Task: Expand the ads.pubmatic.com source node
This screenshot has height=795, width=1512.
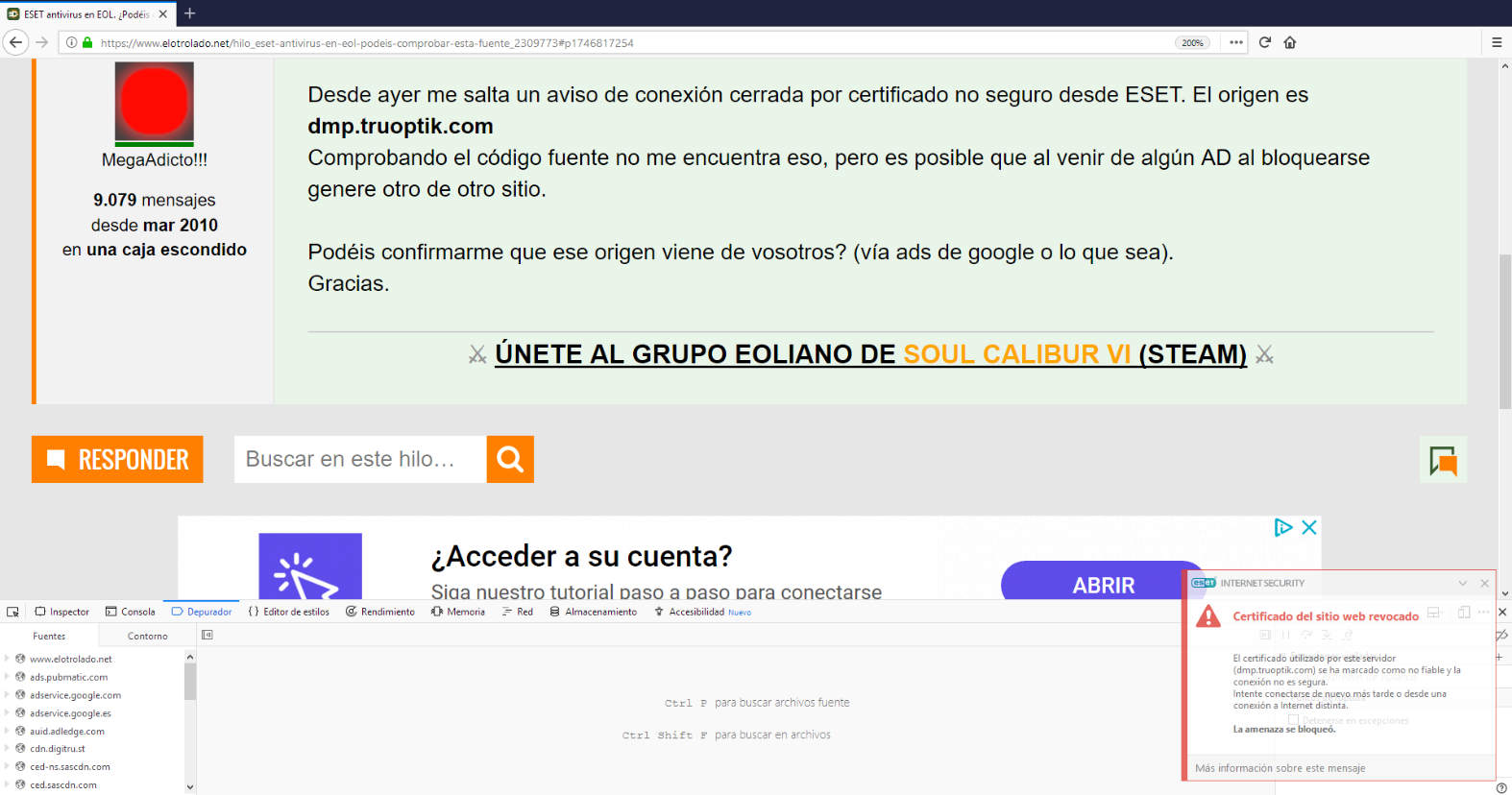Action: pos(7,677)
